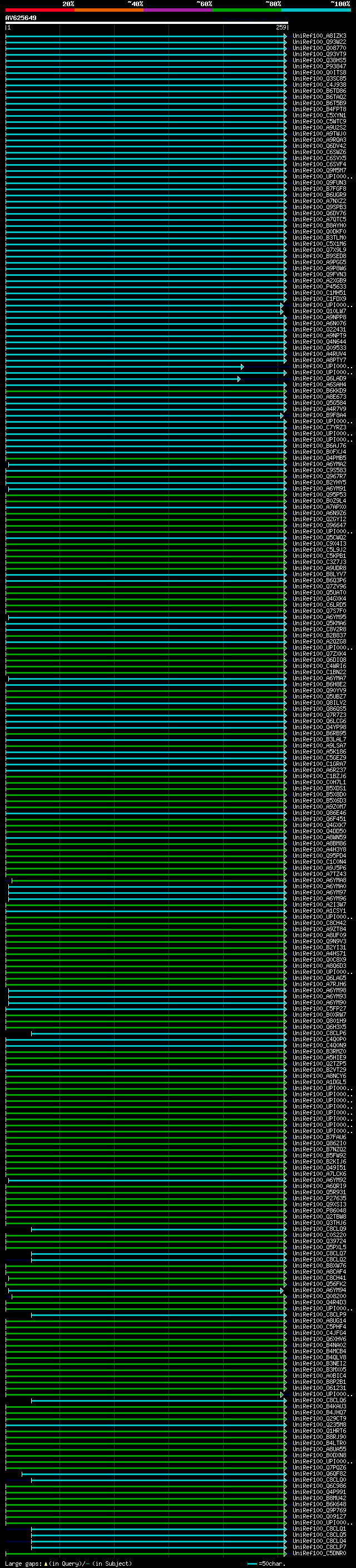The height and width of the screenshot is (1568, 356).
Task: Click the short alignment arrowhead for Q6LAD9
Action: 239,379
